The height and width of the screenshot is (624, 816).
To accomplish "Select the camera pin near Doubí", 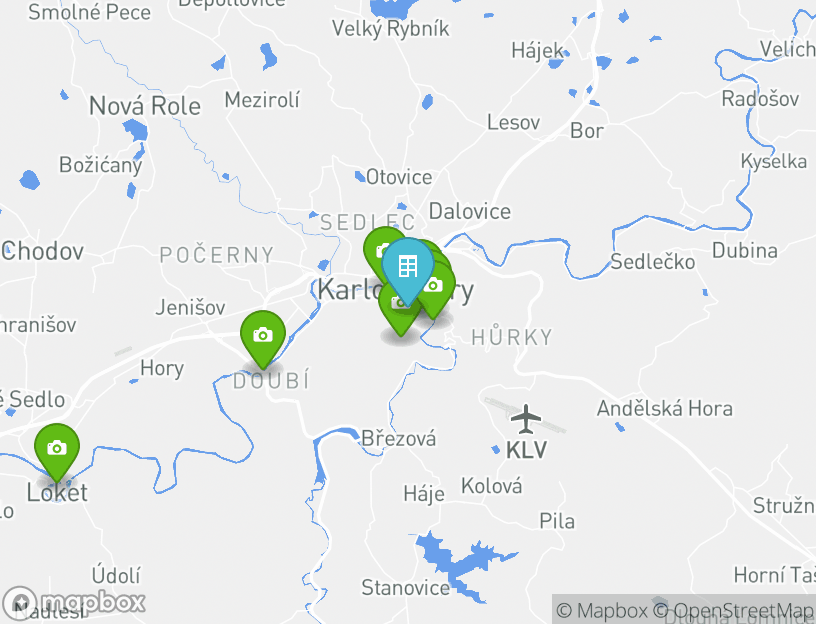I will click(263, 336).
